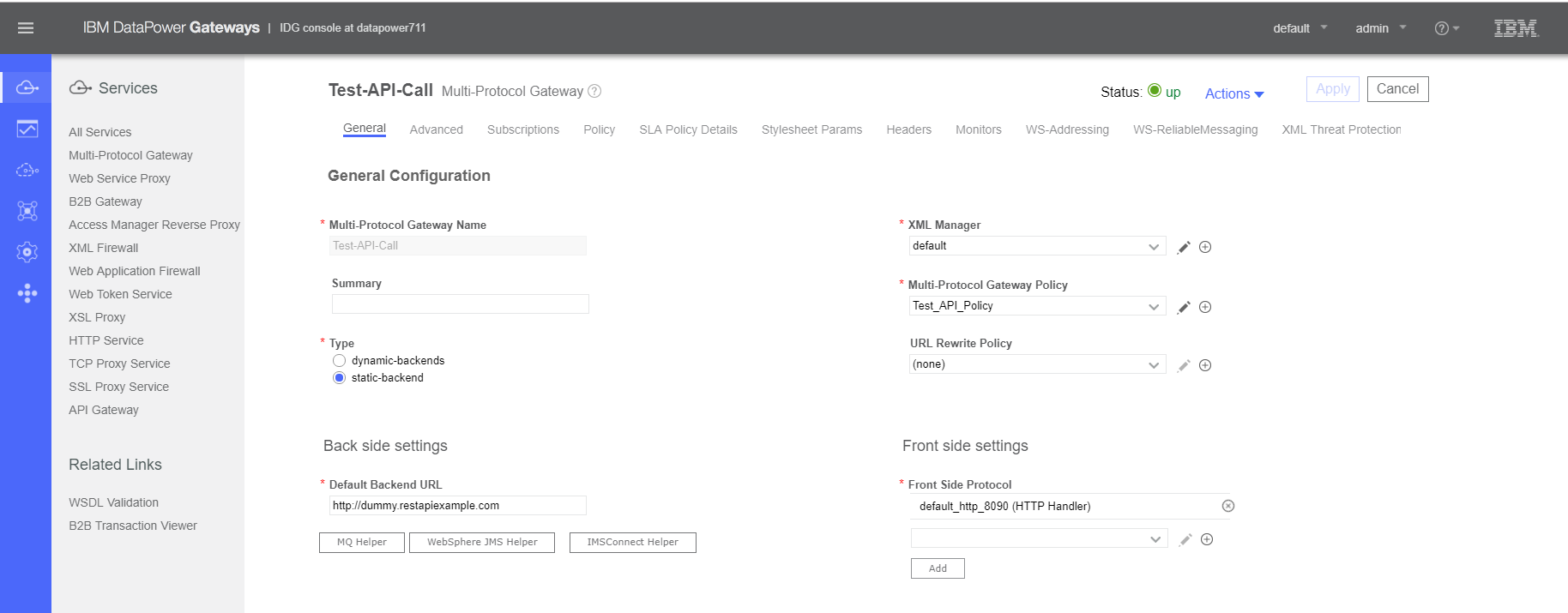The image size is (1568, 613).
Task: Click the Summary input field
Action: 460,304
